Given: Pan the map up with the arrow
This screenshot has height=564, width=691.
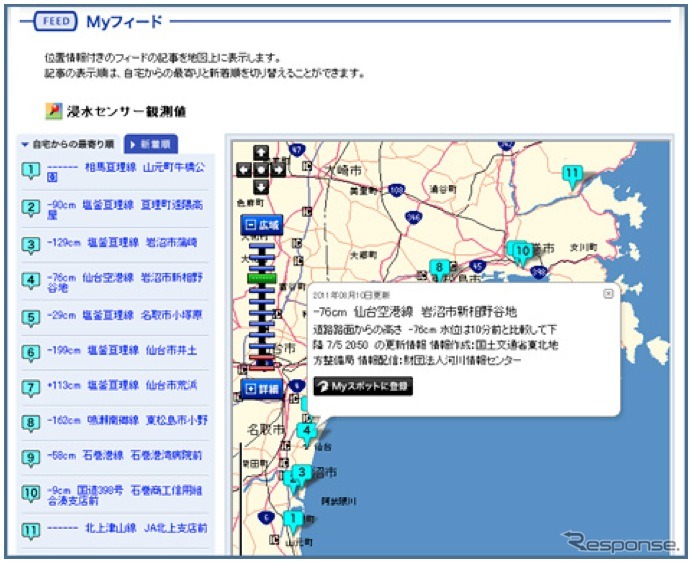Looking at the screenshot, I should click(x=261, y=153).
